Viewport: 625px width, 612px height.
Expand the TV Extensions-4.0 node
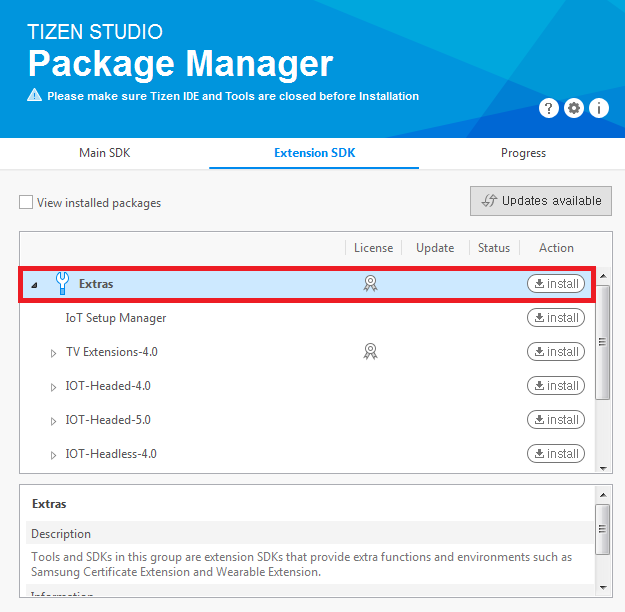pyautogui.click(x=54, y=353)
